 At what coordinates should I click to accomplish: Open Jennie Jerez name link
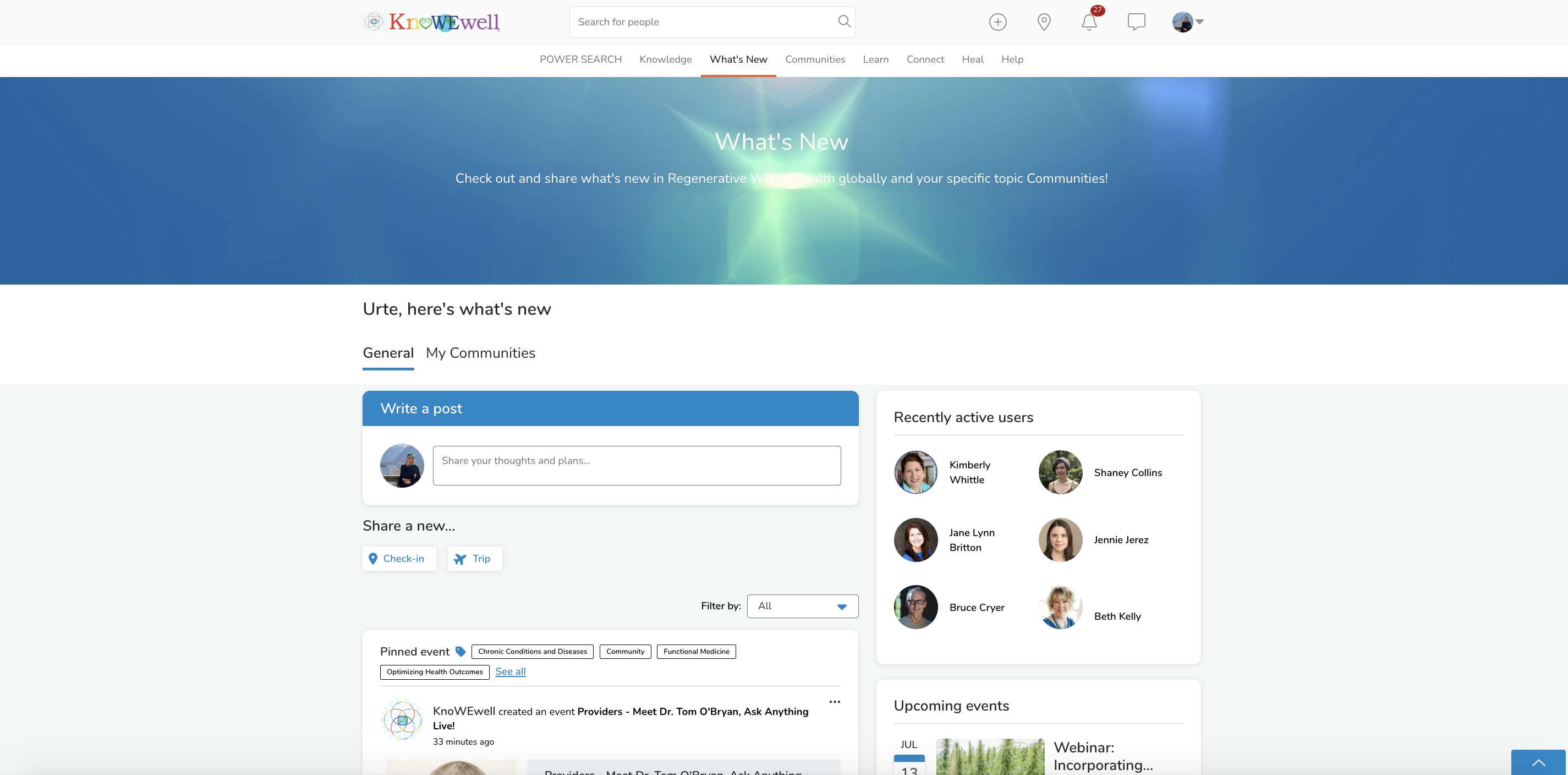1121,539
